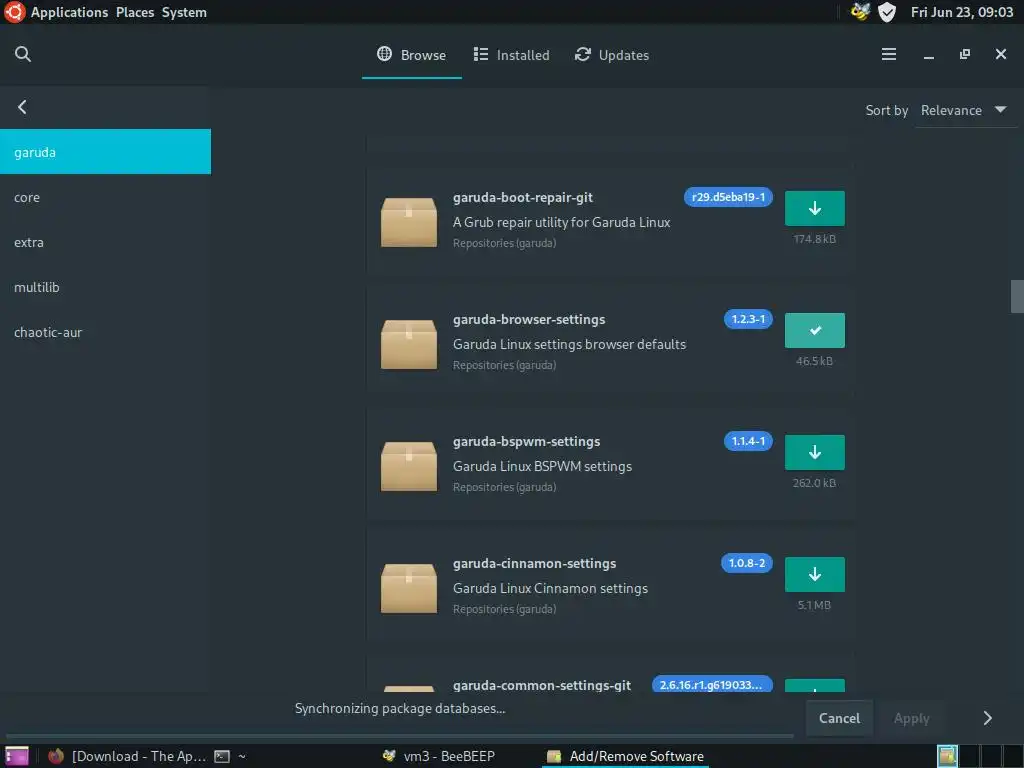Switch to the Browse tab
Screen dimensions: 1024x768
coord(411,55)
